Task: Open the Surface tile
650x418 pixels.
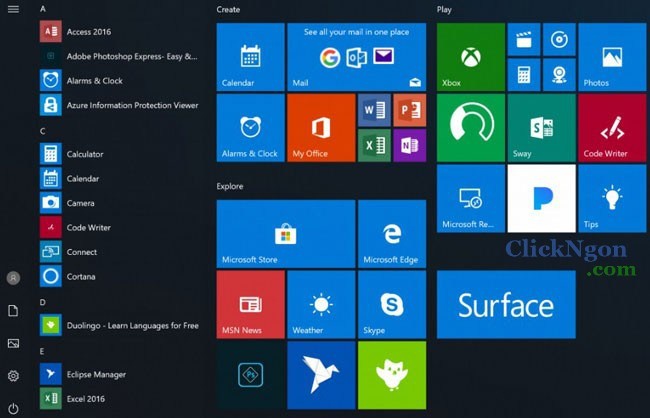Action: point(506,305)
